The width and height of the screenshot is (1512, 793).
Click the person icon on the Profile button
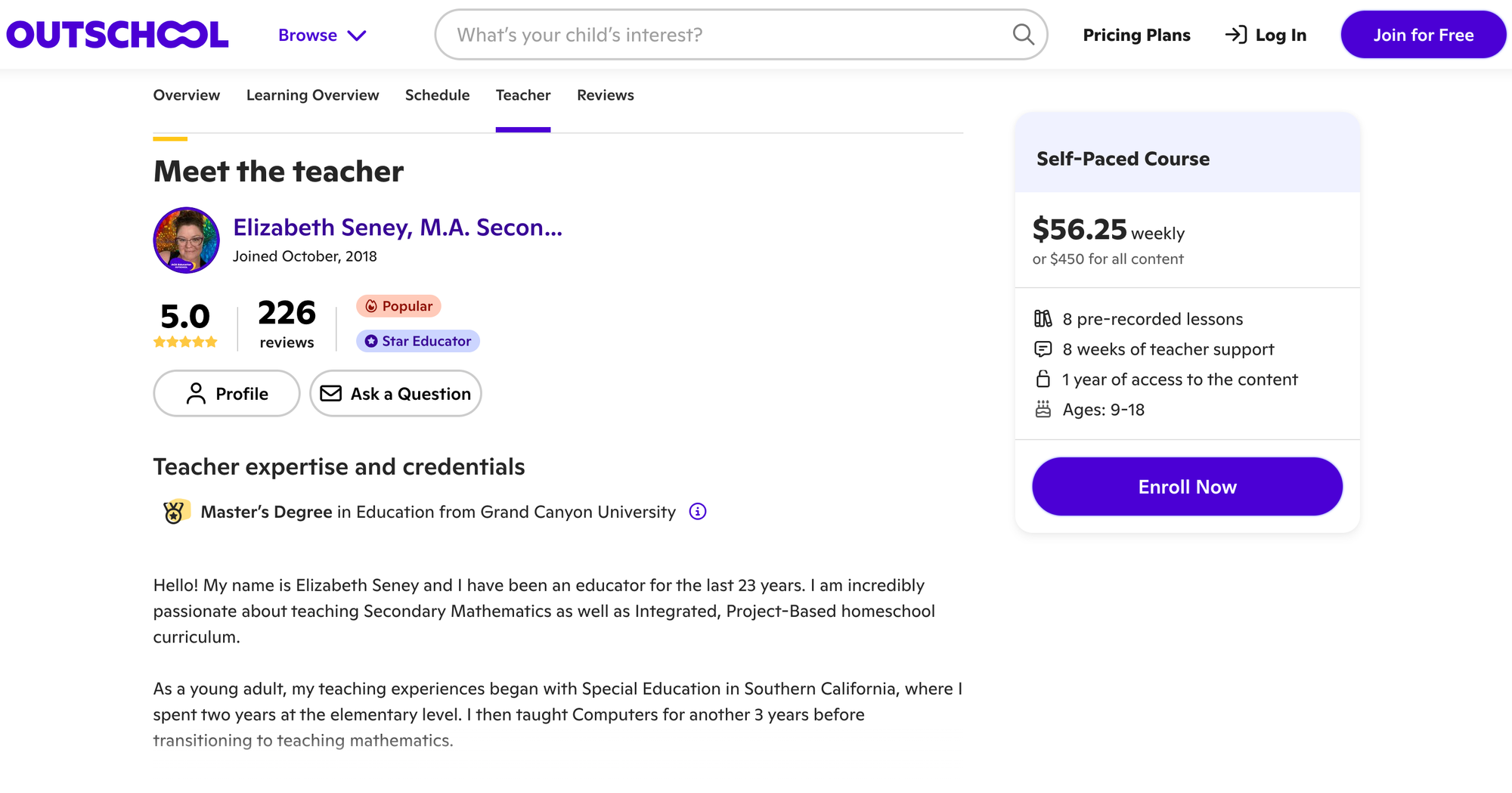197,393
